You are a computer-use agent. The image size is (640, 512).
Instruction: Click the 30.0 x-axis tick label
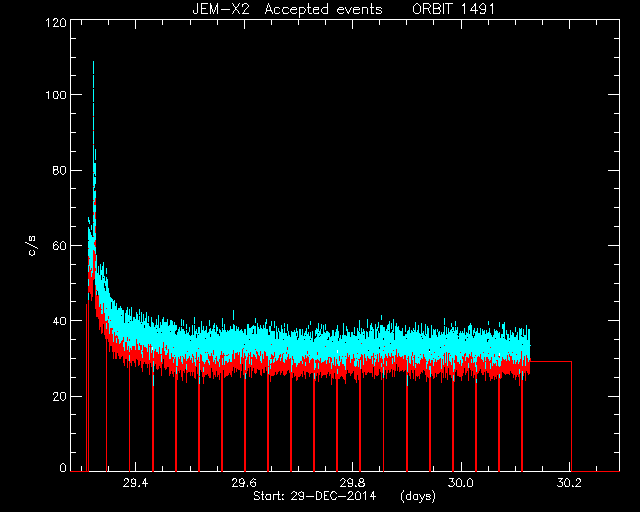[461, 483]
